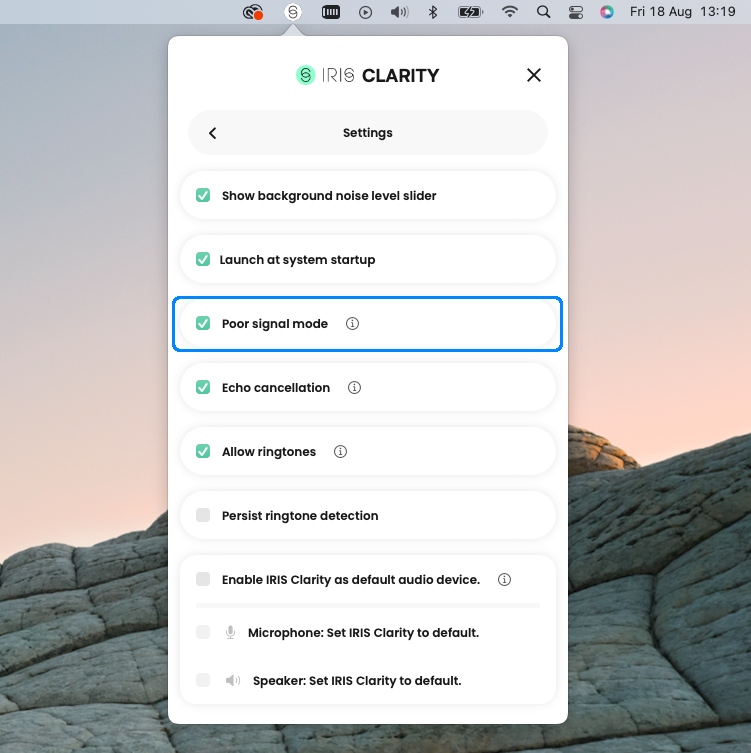Click the Bluetooth menu bar icon
The height and width of the screenshot is (753, 751).
pos(433,12)
